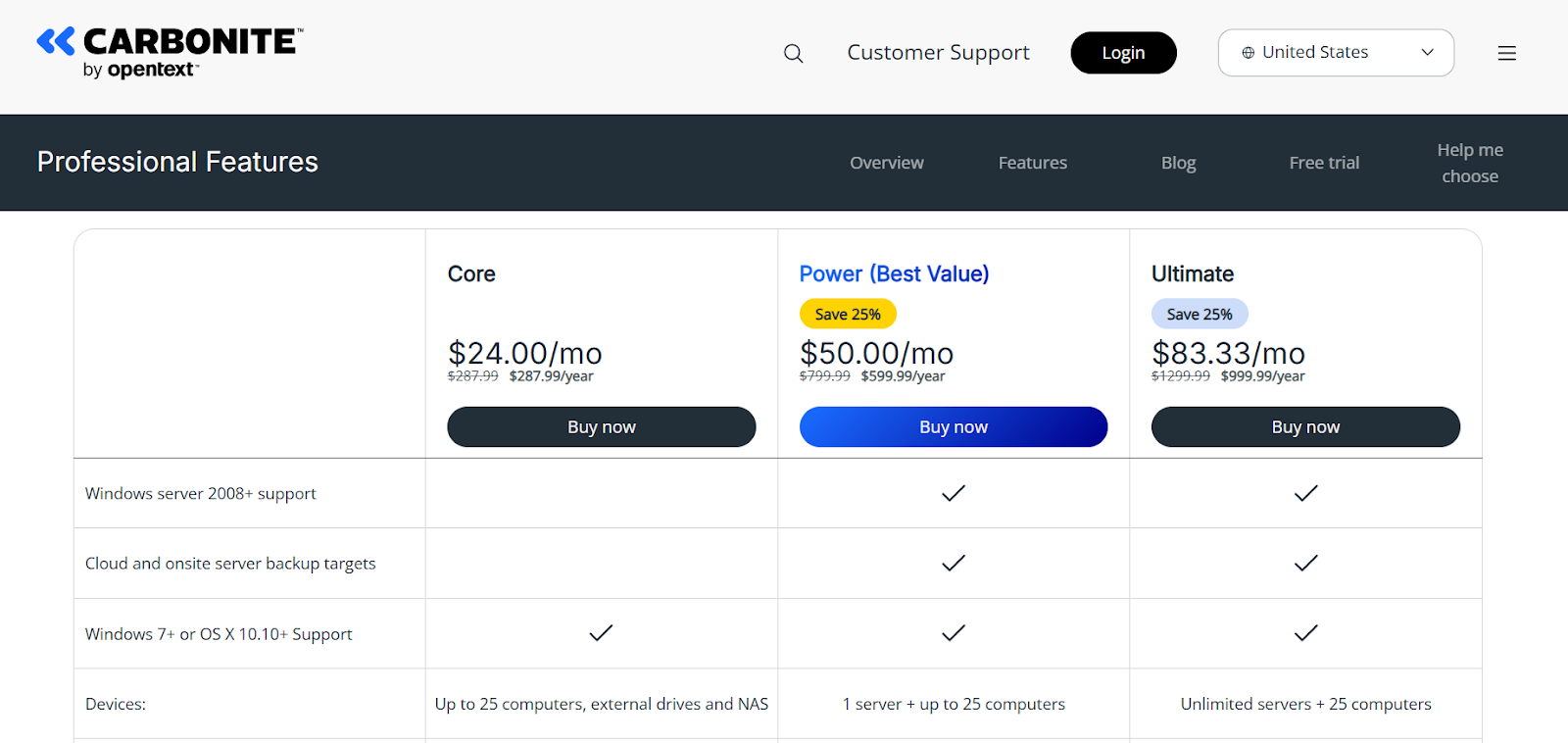Expand the United States region dropdown
Screen dimensions: 1568x743
pyautogui.click(x=1336, y=53)
